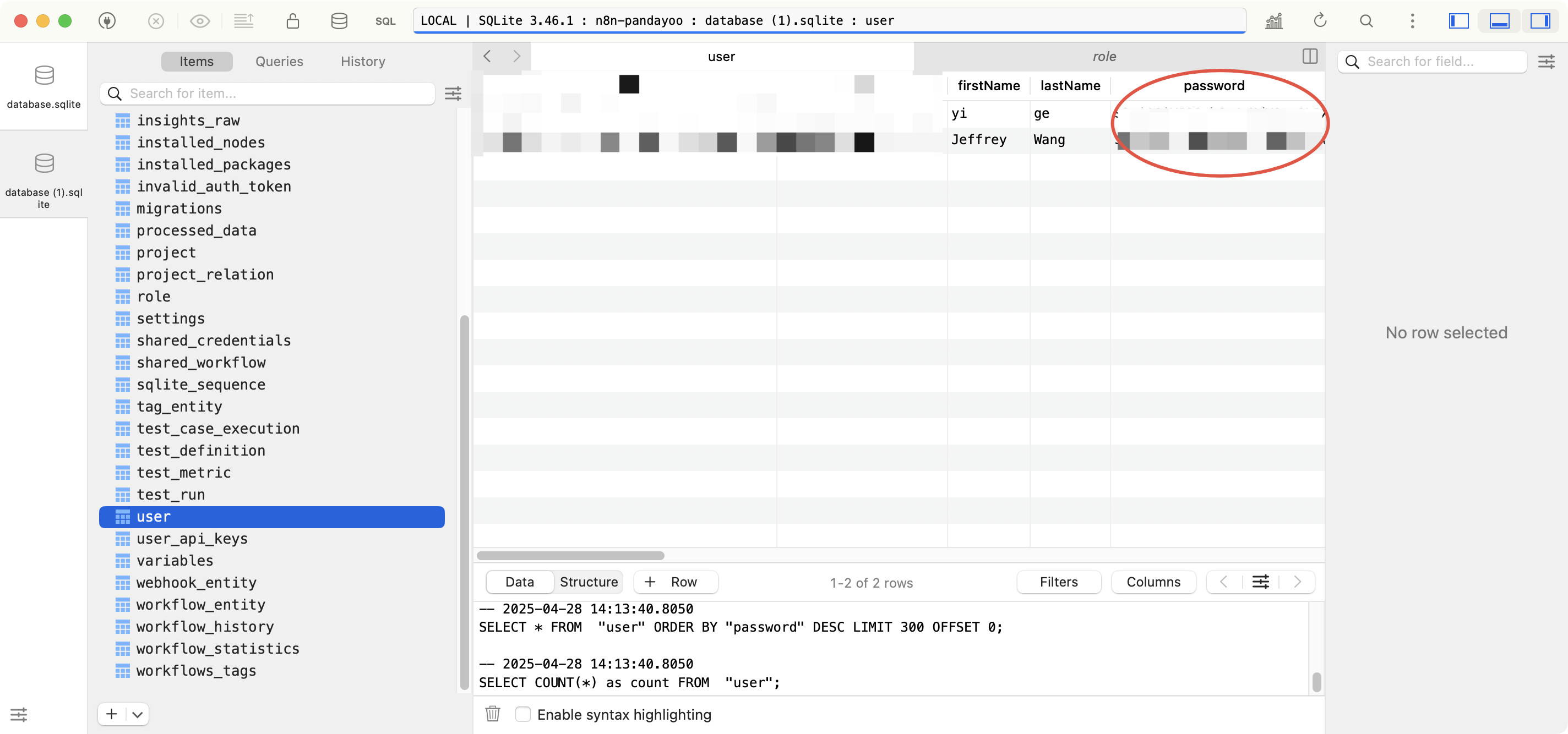
Task: Switch to Structure view
Action: 588,582
